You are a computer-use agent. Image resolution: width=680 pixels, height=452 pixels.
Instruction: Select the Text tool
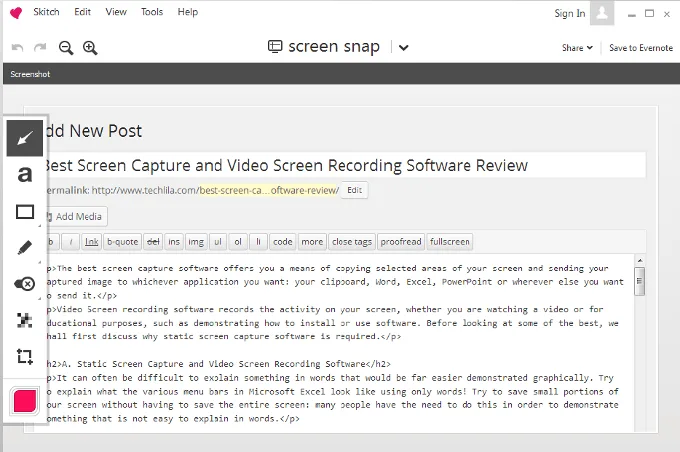(25, 174)
